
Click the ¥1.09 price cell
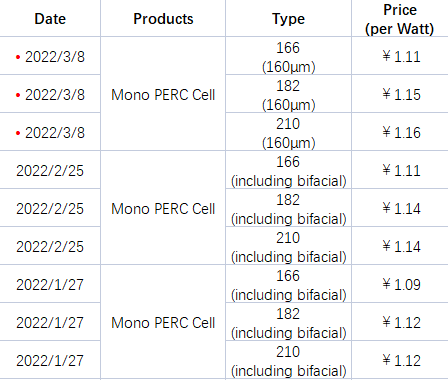pyautogui.click(x=400, y=284)
